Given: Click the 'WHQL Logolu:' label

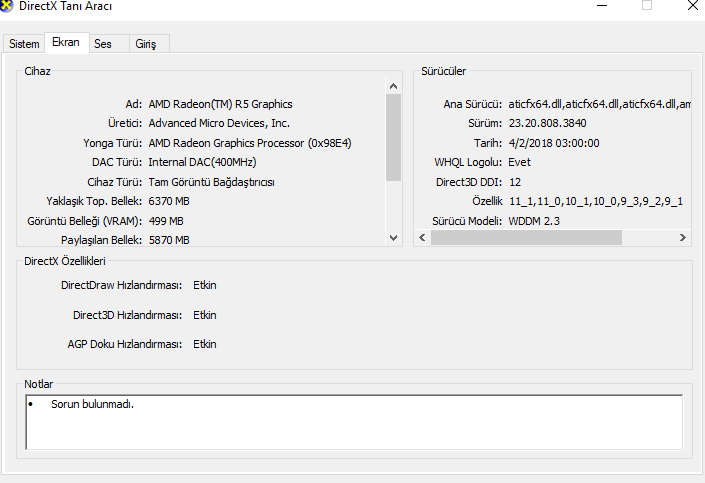Looking at the screenshot, I should coord(468,162).
